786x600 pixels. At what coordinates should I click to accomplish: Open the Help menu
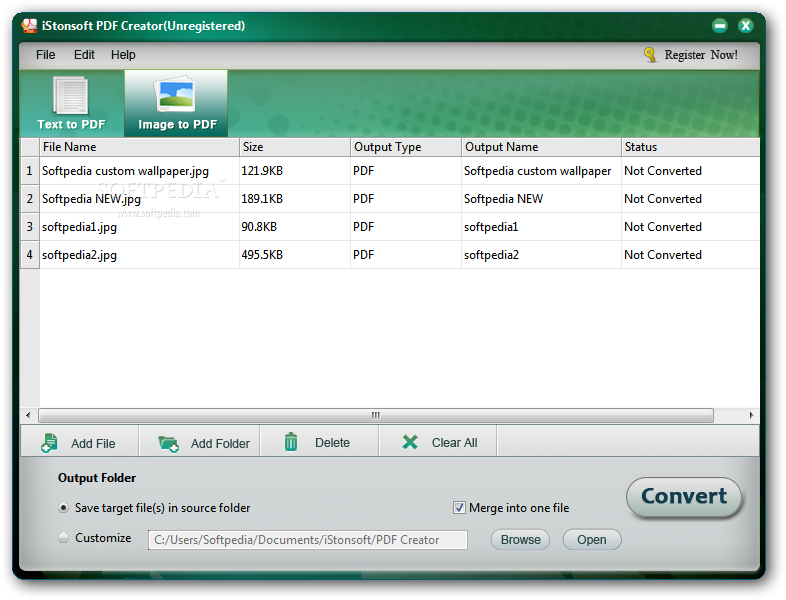pyautogui.click(x=123, y=55)
